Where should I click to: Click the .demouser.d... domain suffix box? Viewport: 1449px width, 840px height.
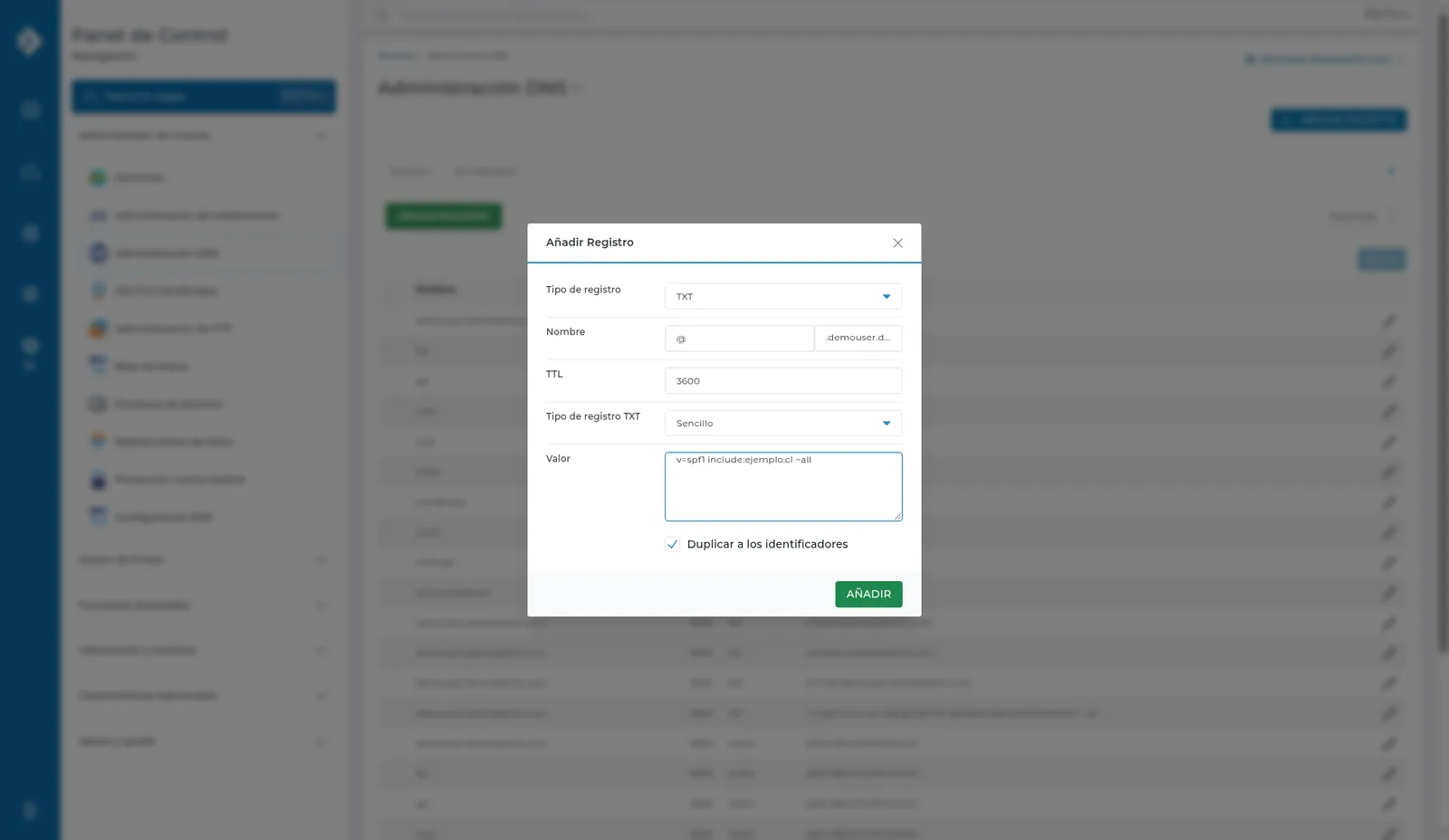[858, 339]
